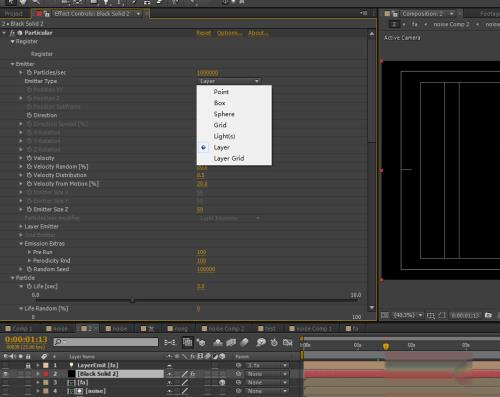This screenshot has height=397, width=500.
Task: Click the timeline layer search field
Action: tap(106, 342)
